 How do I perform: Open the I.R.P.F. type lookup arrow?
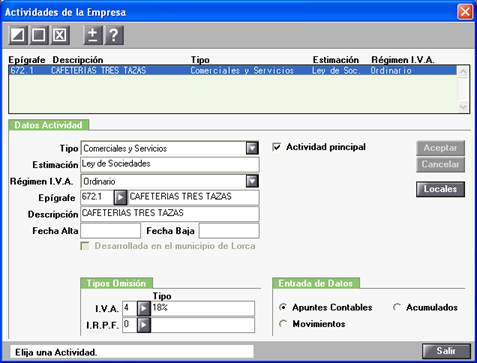pos(144,325)
